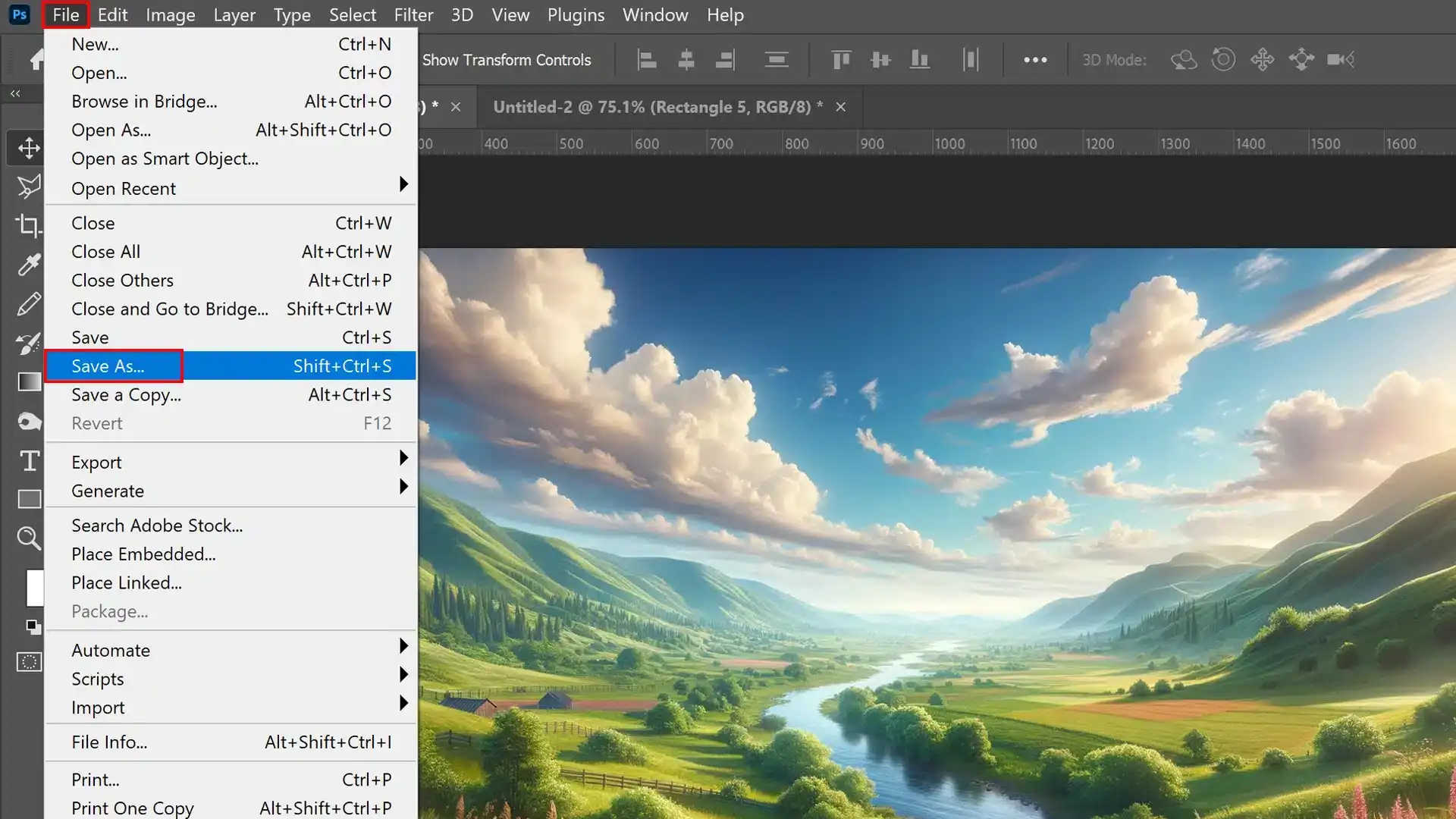Click New... in File menu
This screenshot has width=1456, height=819.
(x=231, y=44)
